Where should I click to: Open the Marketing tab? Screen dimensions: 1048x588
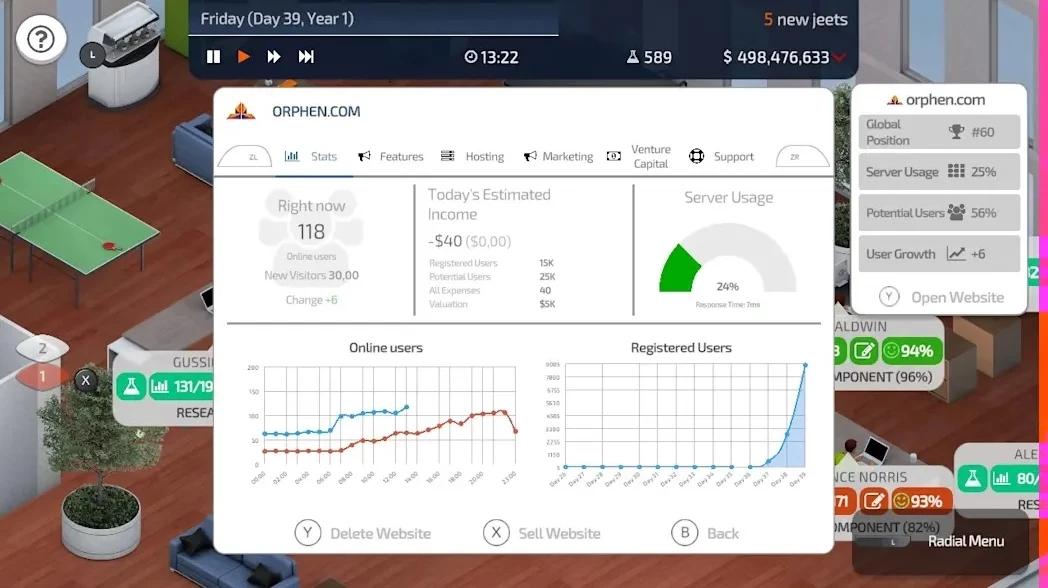click(558, 156)
